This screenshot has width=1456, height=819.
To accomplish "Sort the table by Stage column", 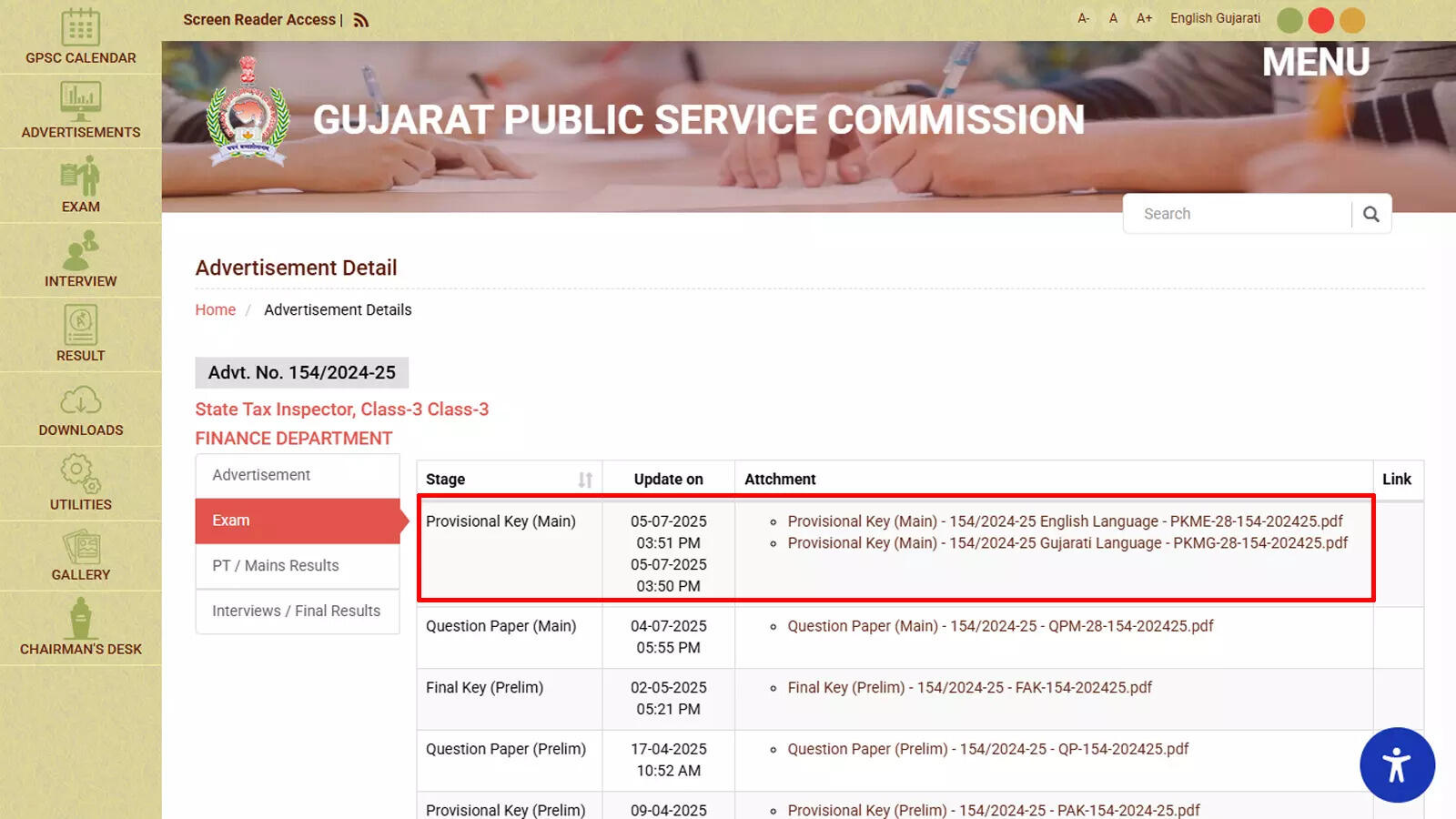I will point(585,480).
